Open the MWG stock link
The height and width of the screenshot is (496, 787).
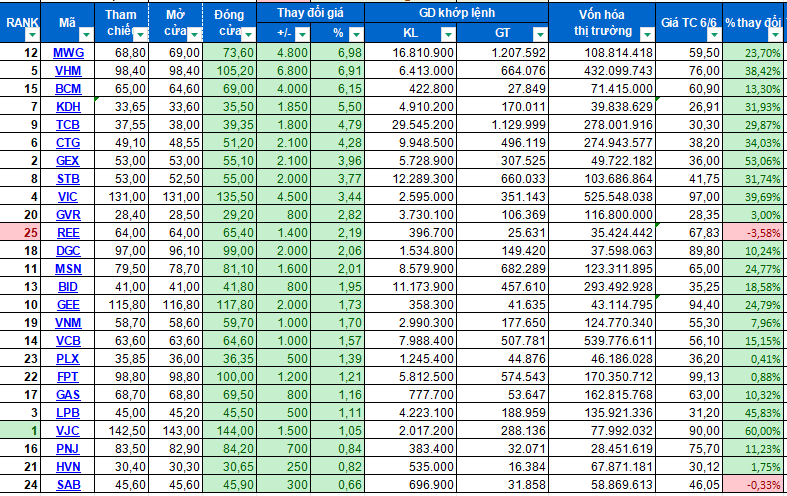tap(68, 53)
